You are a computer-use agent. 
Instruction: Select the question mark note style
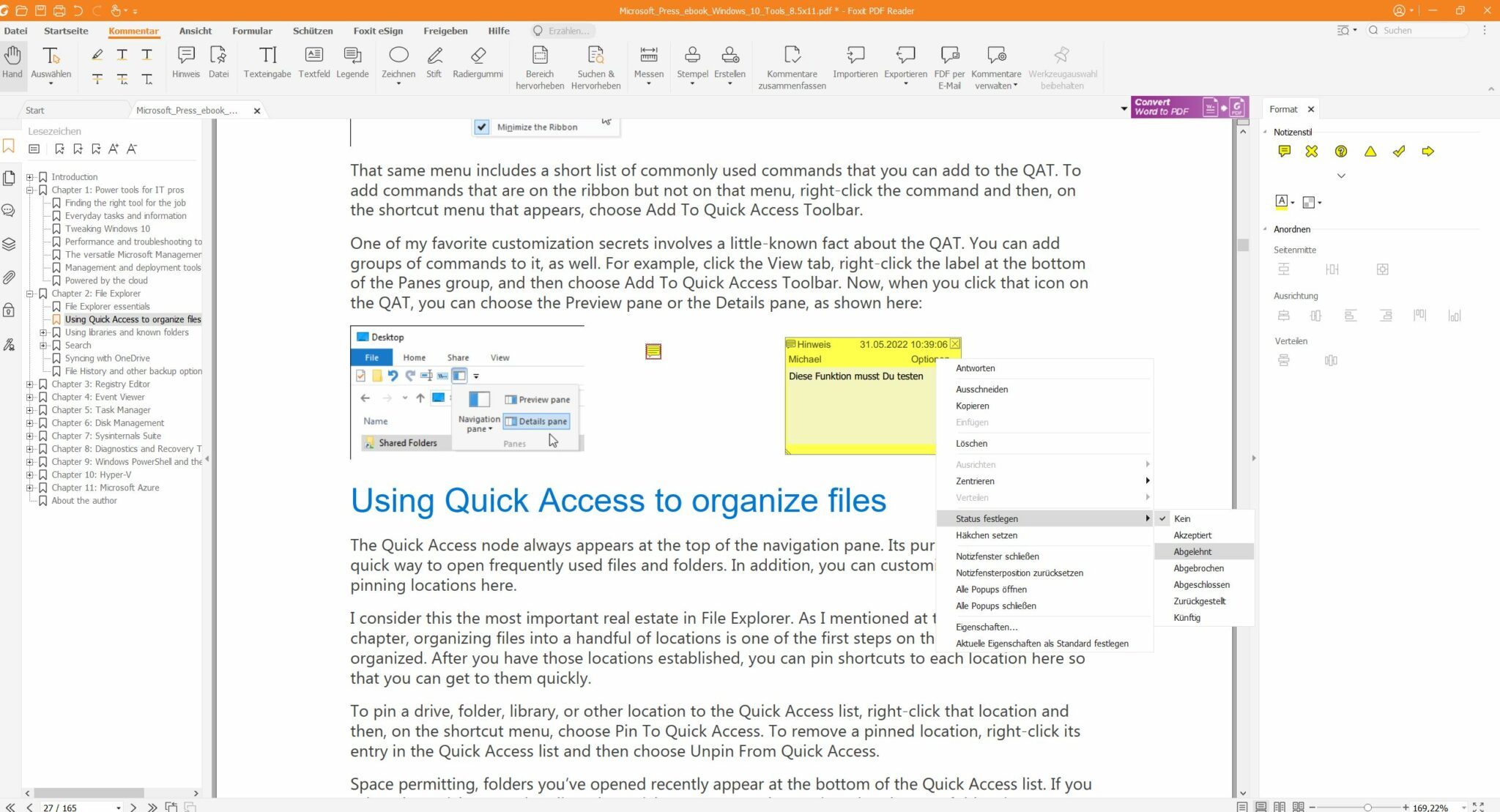coord(1340,152)
